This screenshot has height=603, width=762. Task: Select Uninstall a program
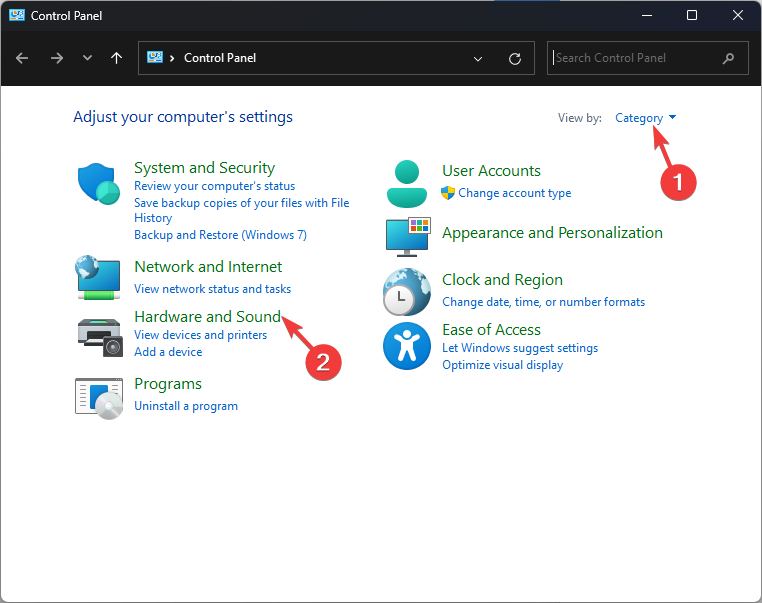[x=186, y=406]
